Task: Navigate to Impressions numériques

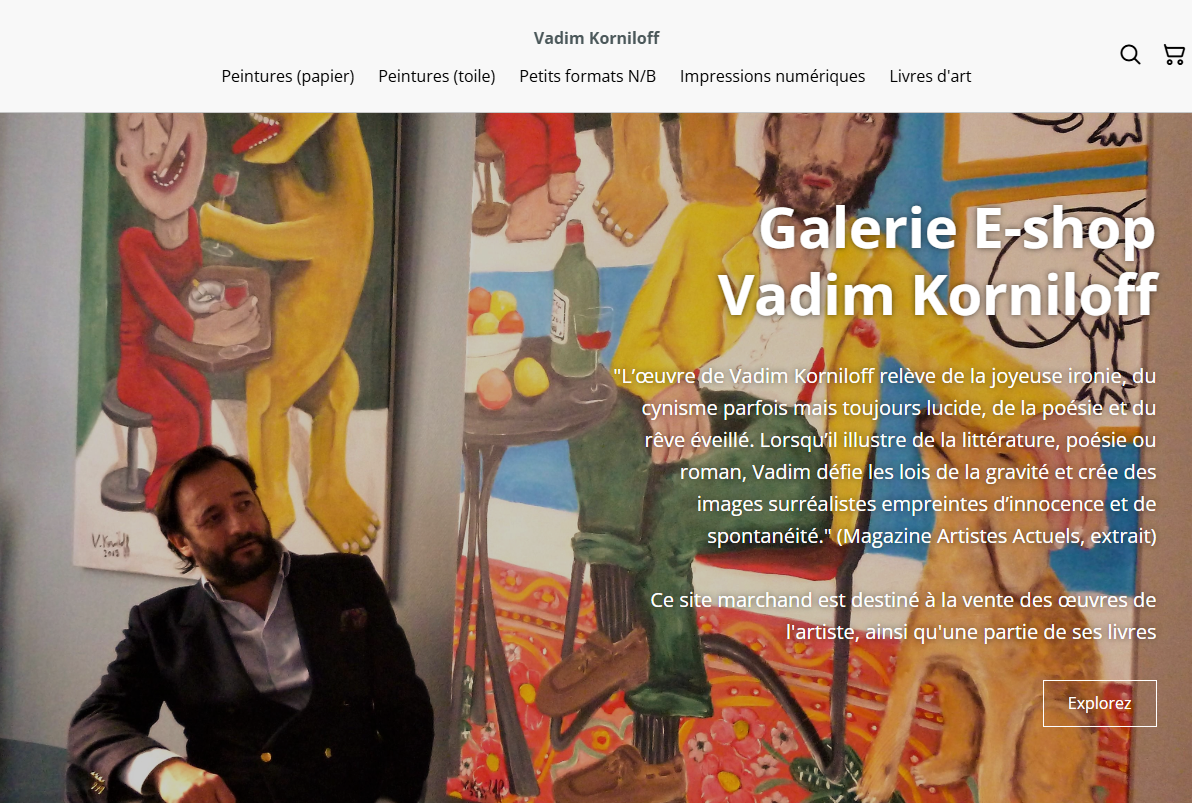Action: pos(772,76)
